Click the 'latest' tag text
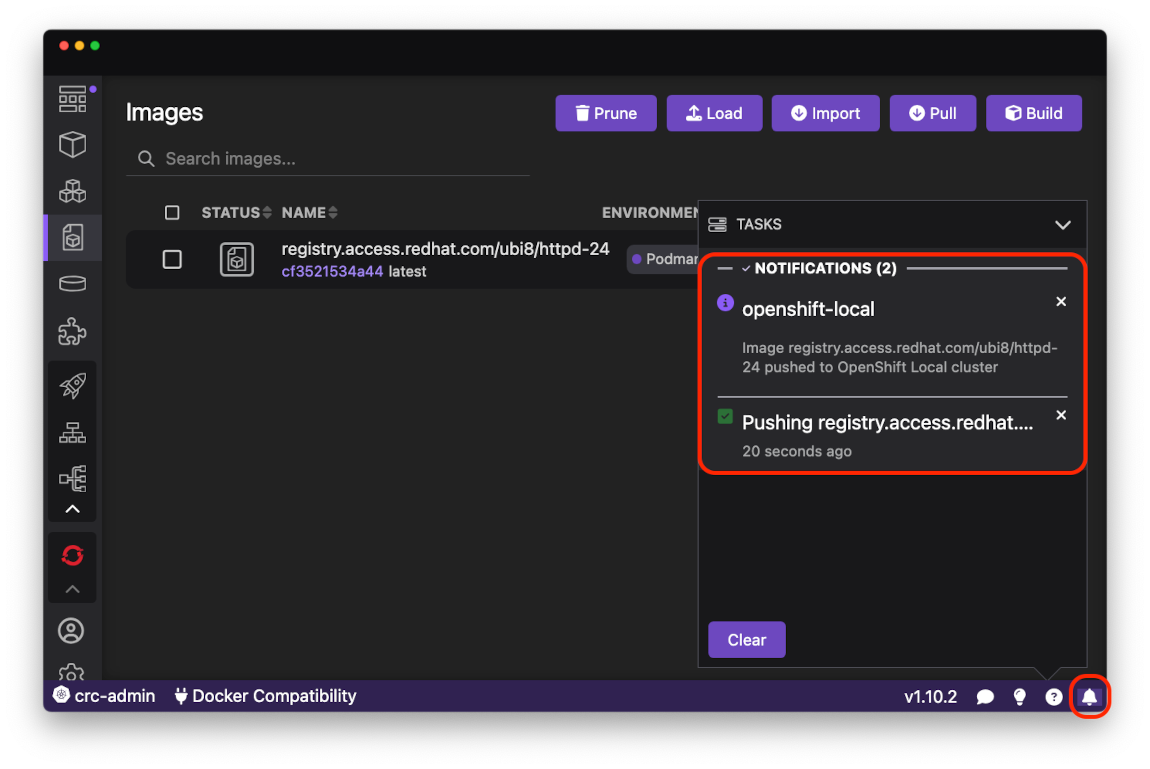 click(x=407, y=271)
